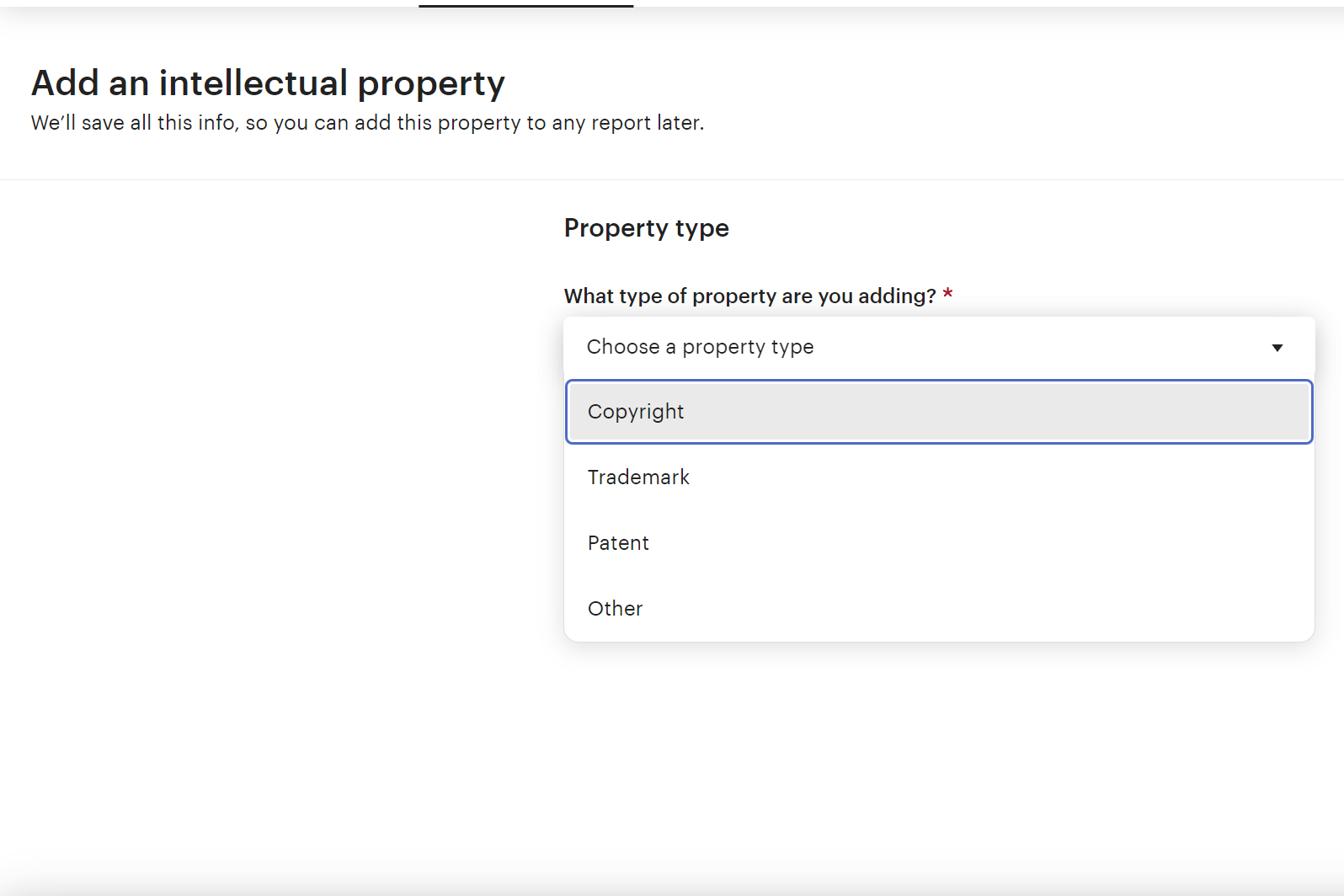The width and height of the screenshot is (1344, 896).
Task: Click the dropdown arrow caret icon
Action: pos(1277,348)
